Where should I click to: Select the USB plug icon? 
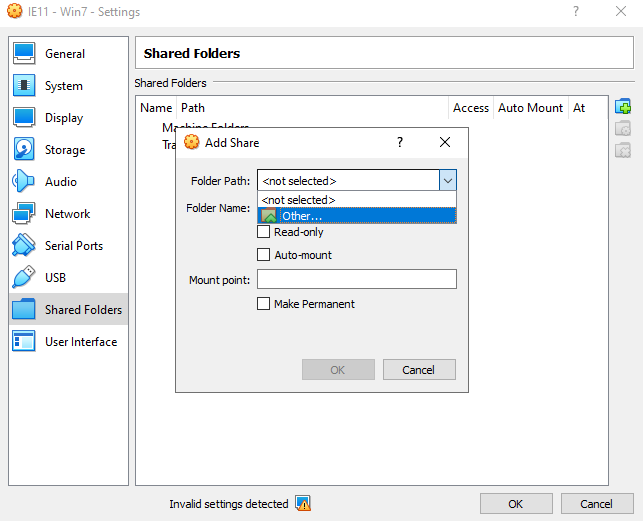pyautogui.click(x=24, y=277)
